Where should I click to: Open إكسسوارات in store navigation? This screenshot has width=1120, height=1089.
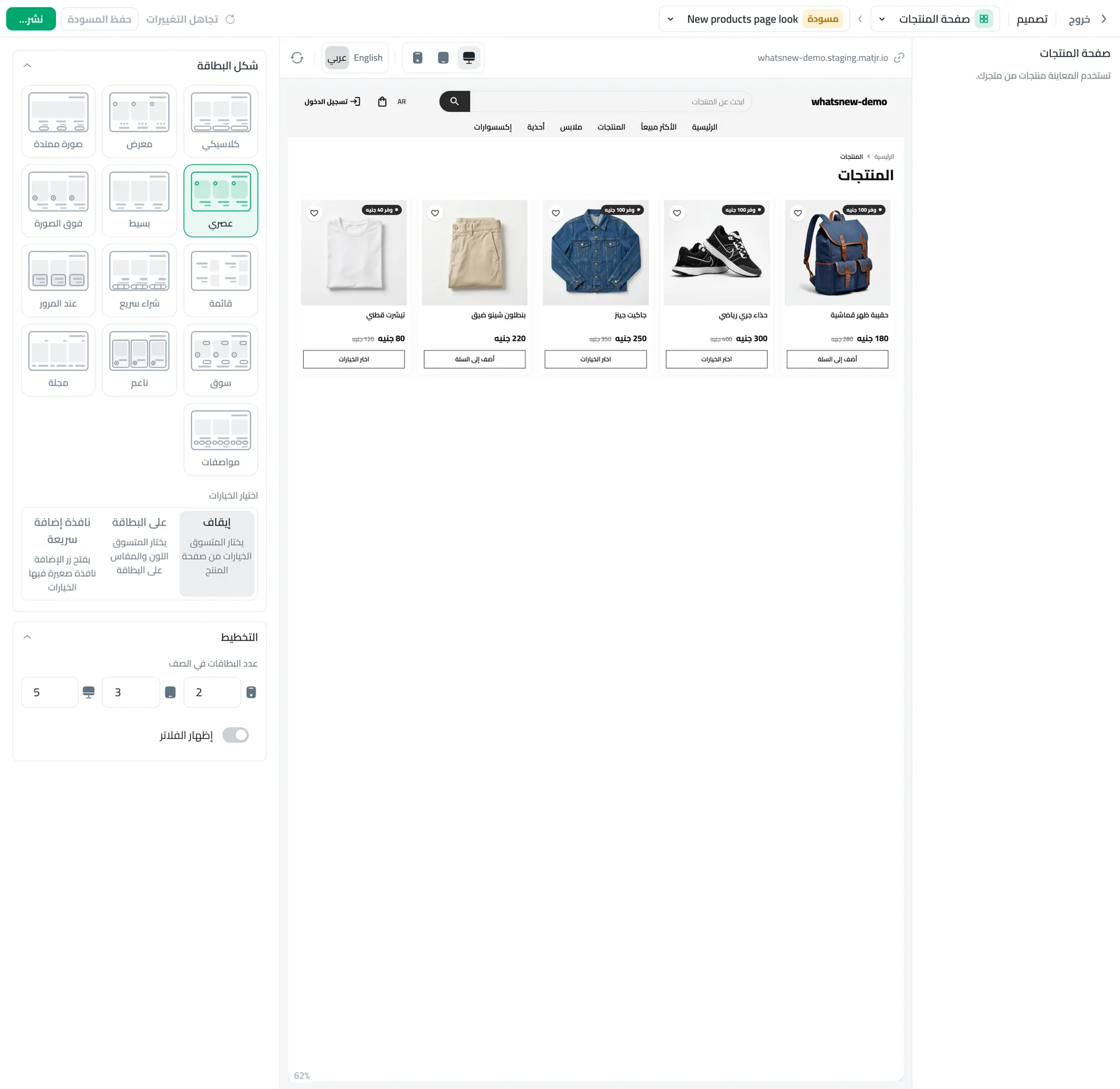493,127
